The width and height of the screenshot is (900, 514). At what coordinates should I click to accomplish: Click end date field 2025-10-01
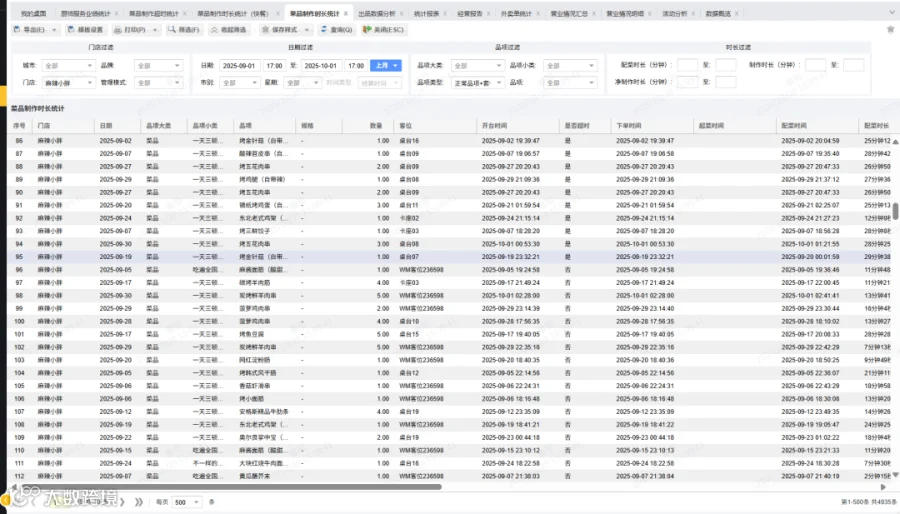(321, 65)
